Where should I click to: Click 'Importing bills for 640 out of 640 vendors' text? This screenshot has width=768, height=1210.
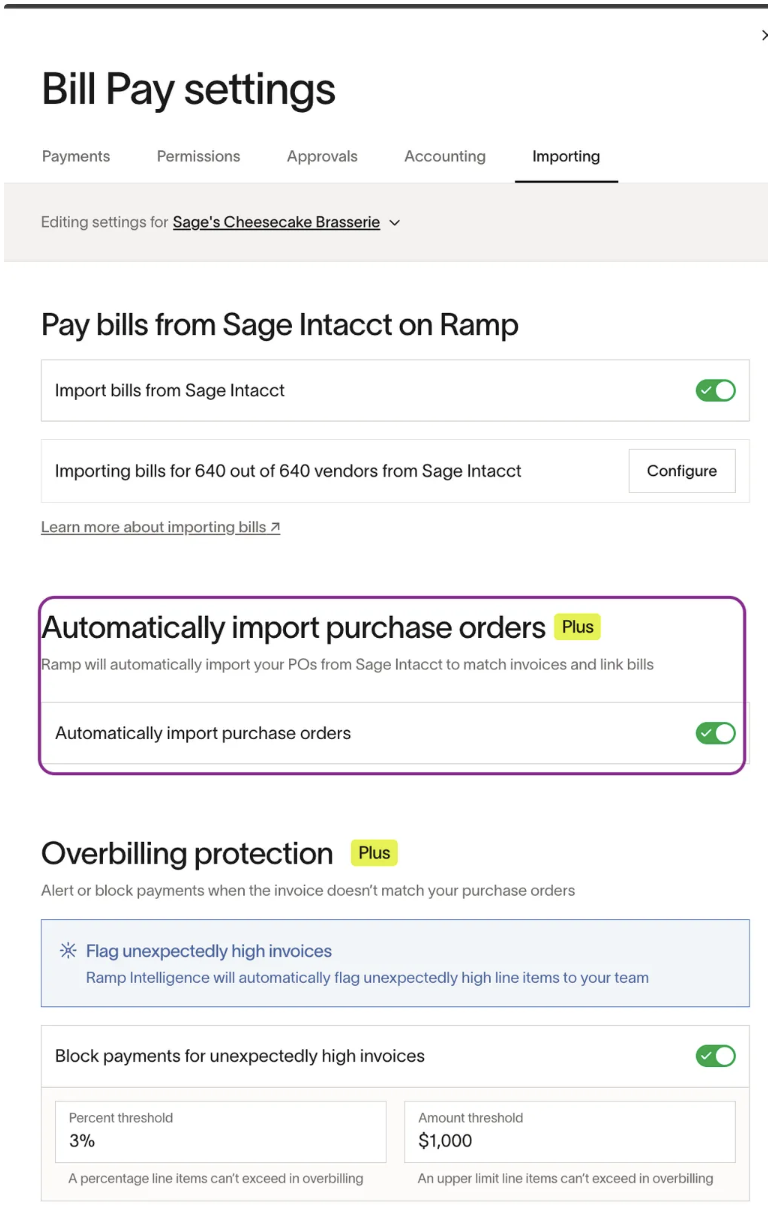(288, 471)
